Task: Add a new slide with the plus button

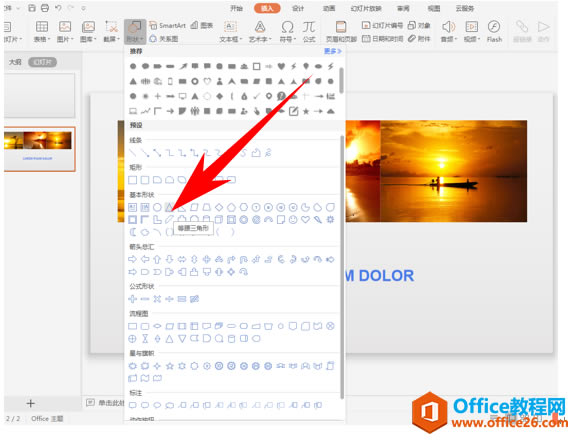Action: pos(31,403)
